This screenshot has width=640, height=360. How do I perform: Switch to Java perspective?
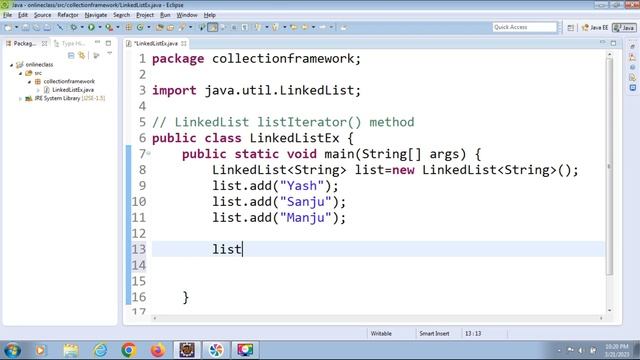pyautogui.click(x=624, y=27)
